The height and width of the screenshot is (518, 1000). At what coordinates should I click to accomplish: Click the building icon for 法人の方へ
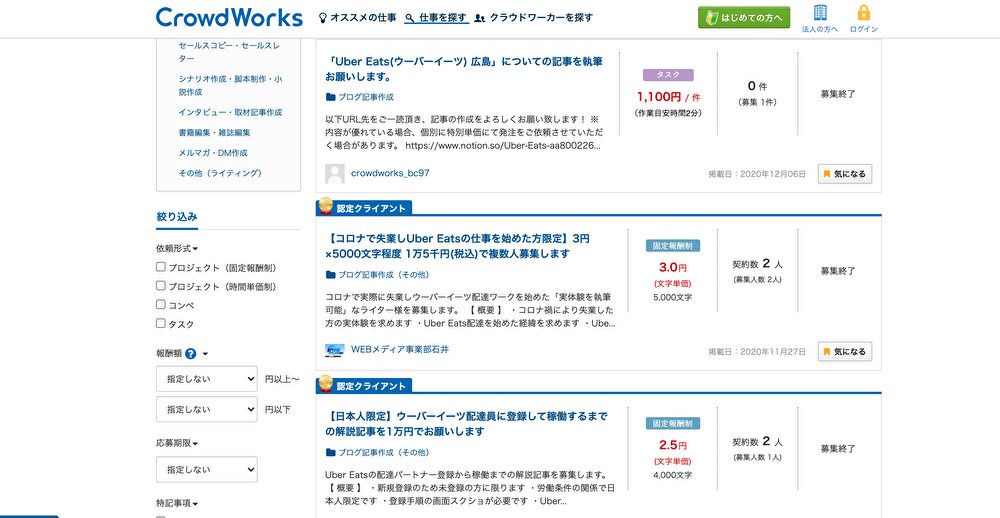pos(820,13)
